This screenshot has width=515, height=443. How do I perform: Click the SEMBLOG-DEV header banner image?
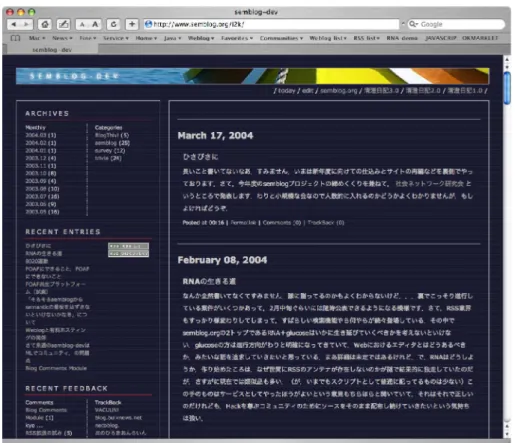pyautogui.click(x=252, y=76)
